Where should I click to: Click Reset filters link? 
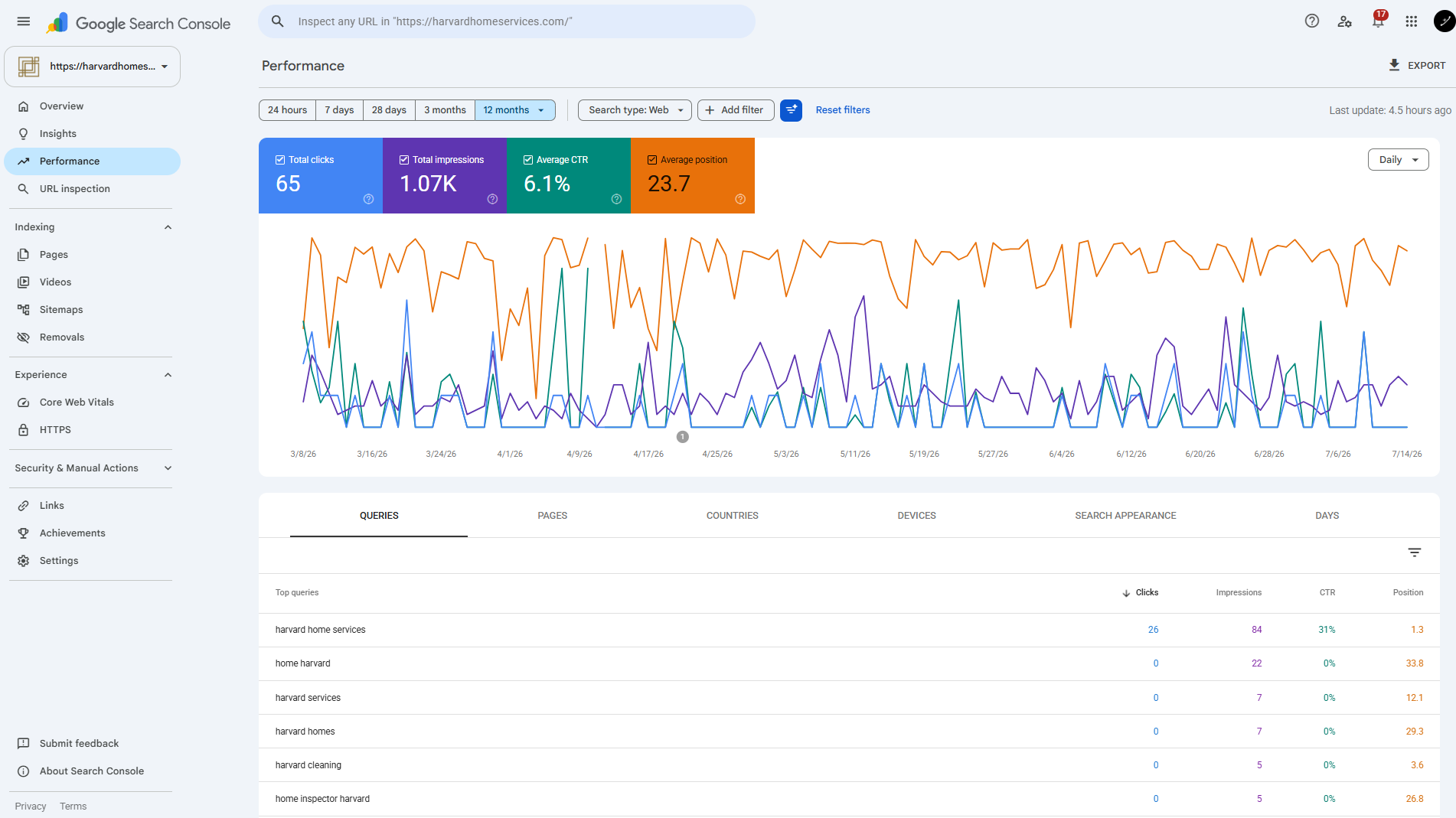pos(843,110)
